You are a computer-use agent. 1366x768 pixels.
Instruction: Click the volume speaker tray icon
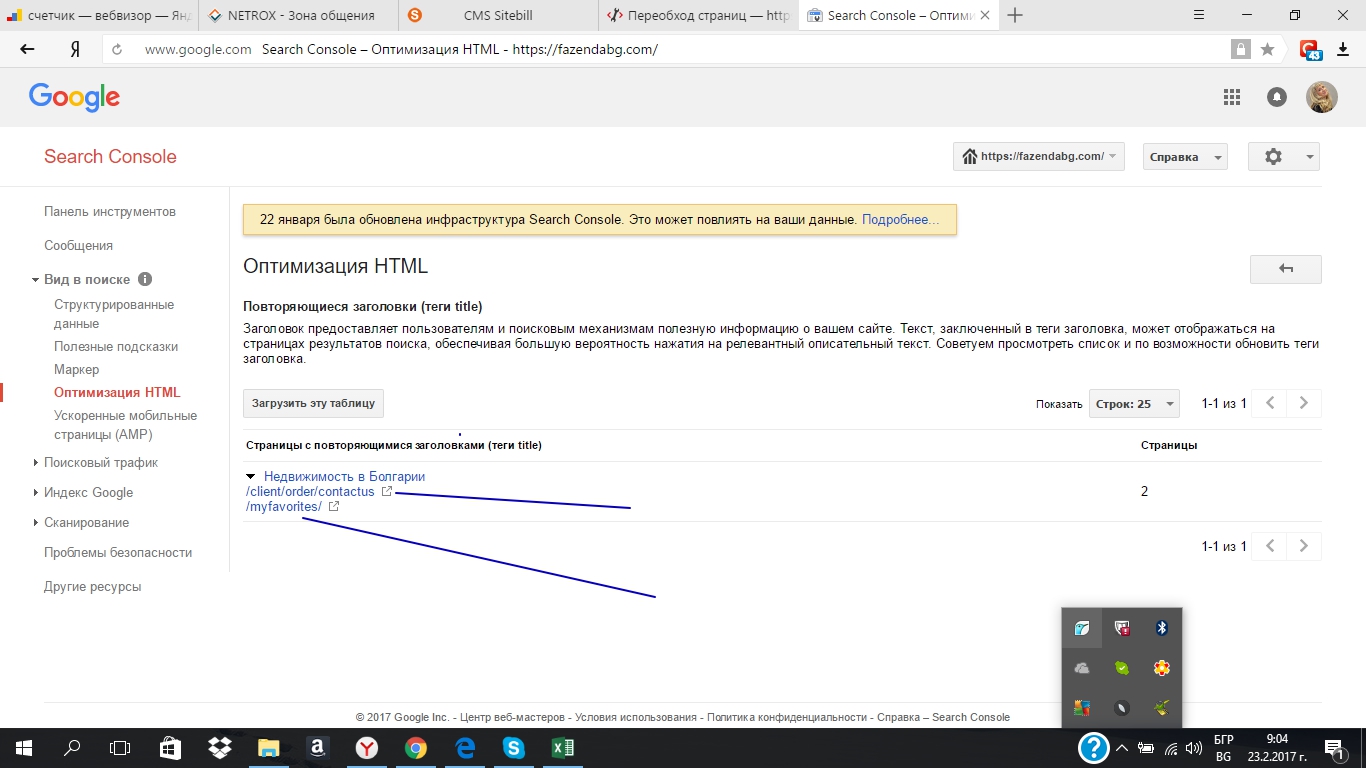click(x=1192, y=748)
